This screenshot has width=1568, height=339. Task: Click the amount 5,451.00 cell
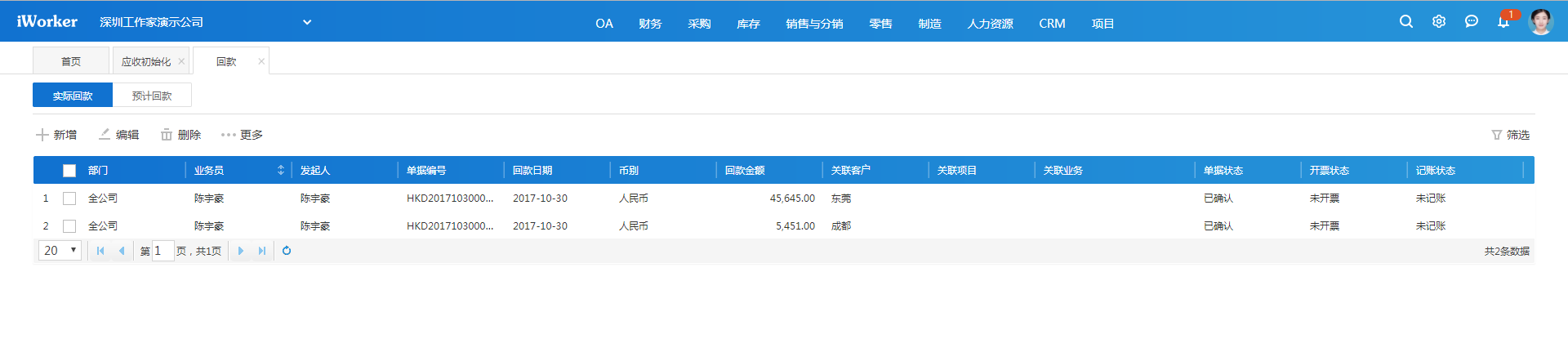[795, 226]
